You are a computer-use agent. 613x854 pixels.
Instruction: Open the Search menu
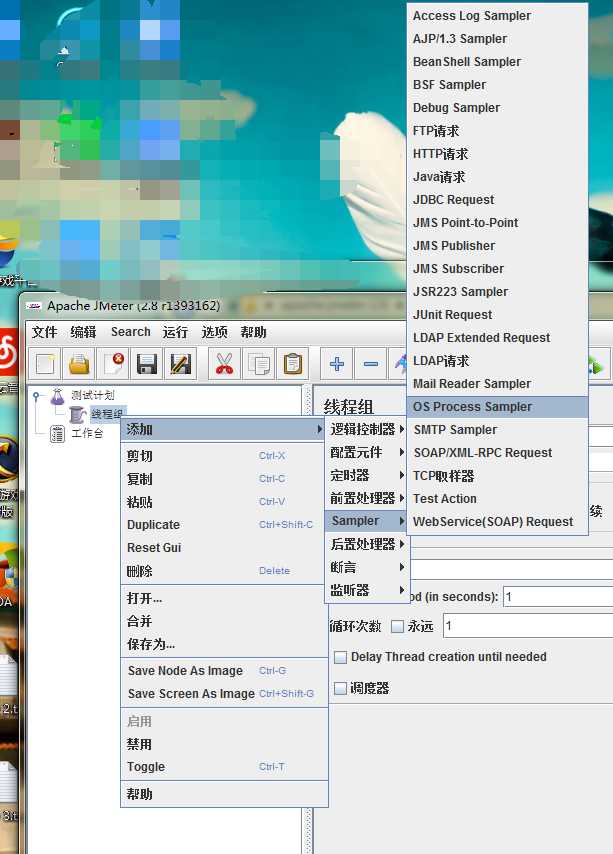pos(131,332)
